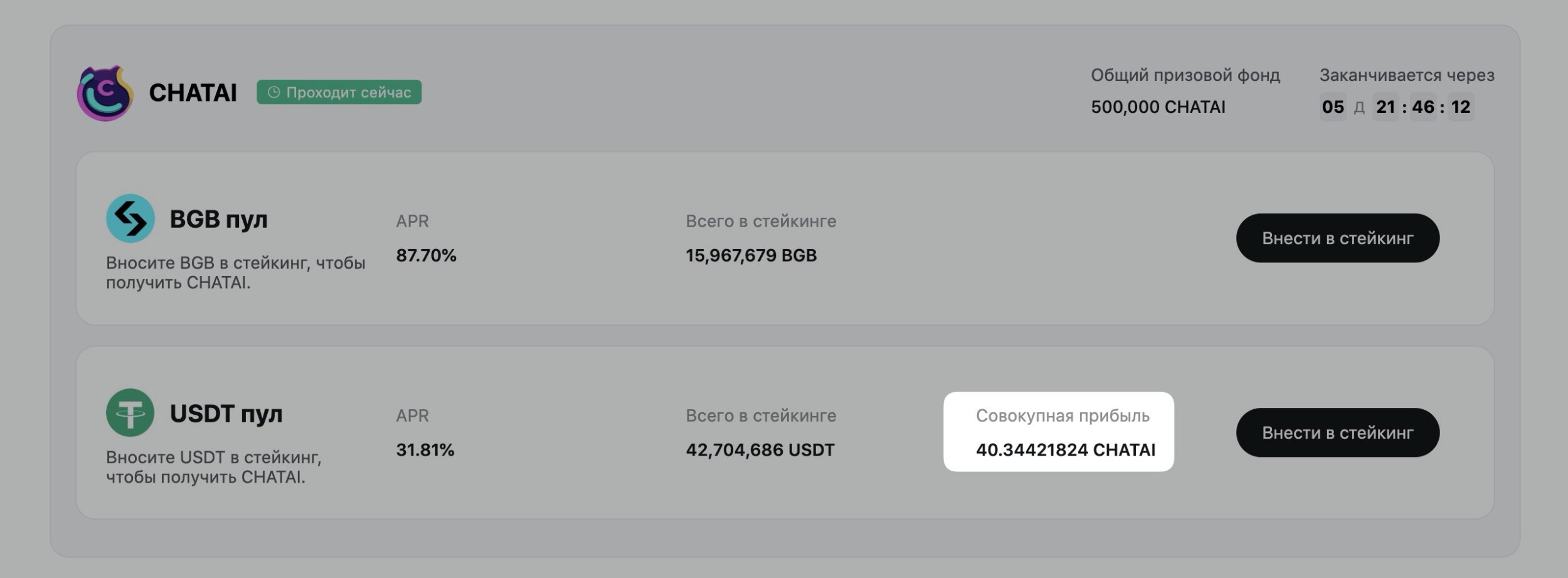Click the USDT Tether coin icon
The image size is (1568, 578).
point(130,413)
